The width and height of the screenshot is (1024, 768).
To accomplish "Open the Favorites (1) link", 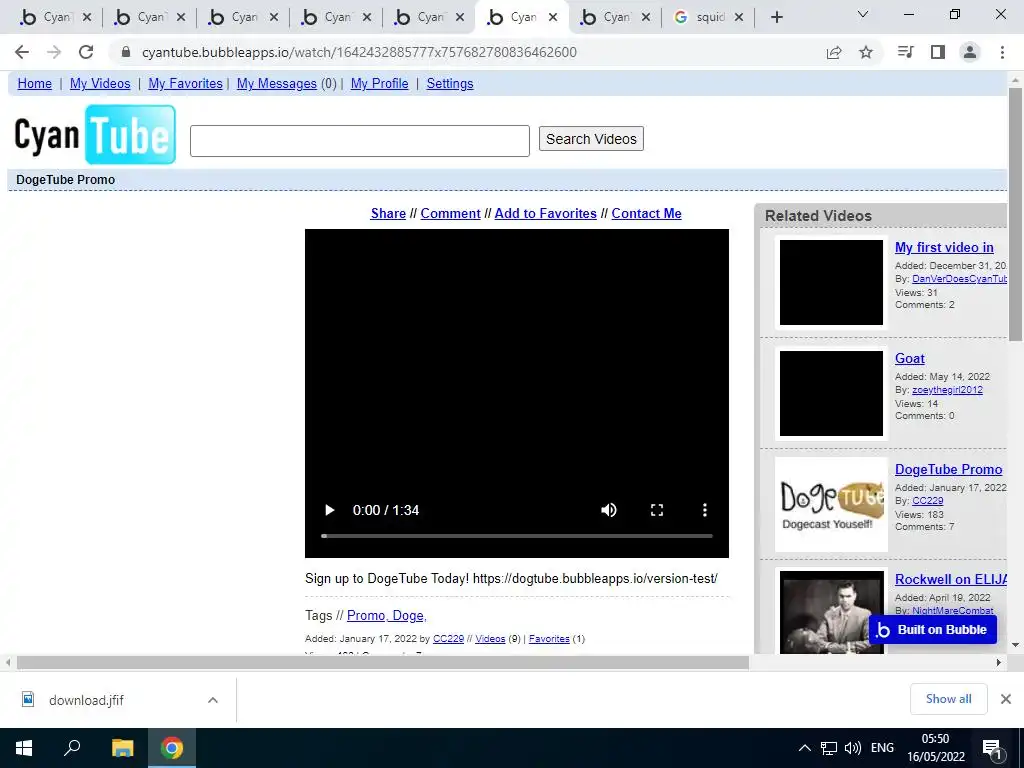I will 549,639.
